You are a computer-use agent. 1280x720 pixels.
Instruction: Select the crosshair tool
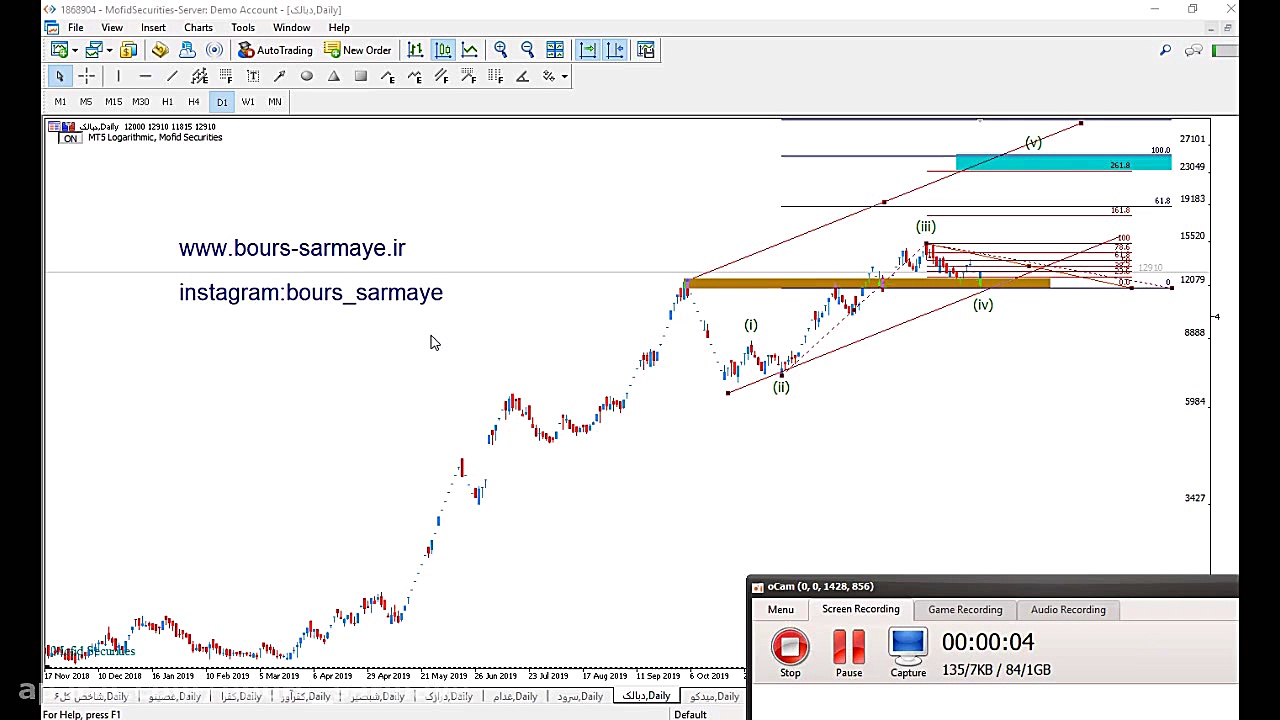click(x=87, y=76)
